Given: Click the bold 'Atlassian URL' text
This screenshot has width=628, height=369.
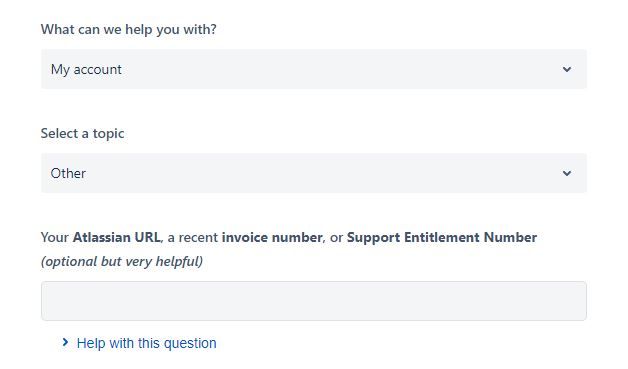Looking at the screenshot, I should pos(117,237).
